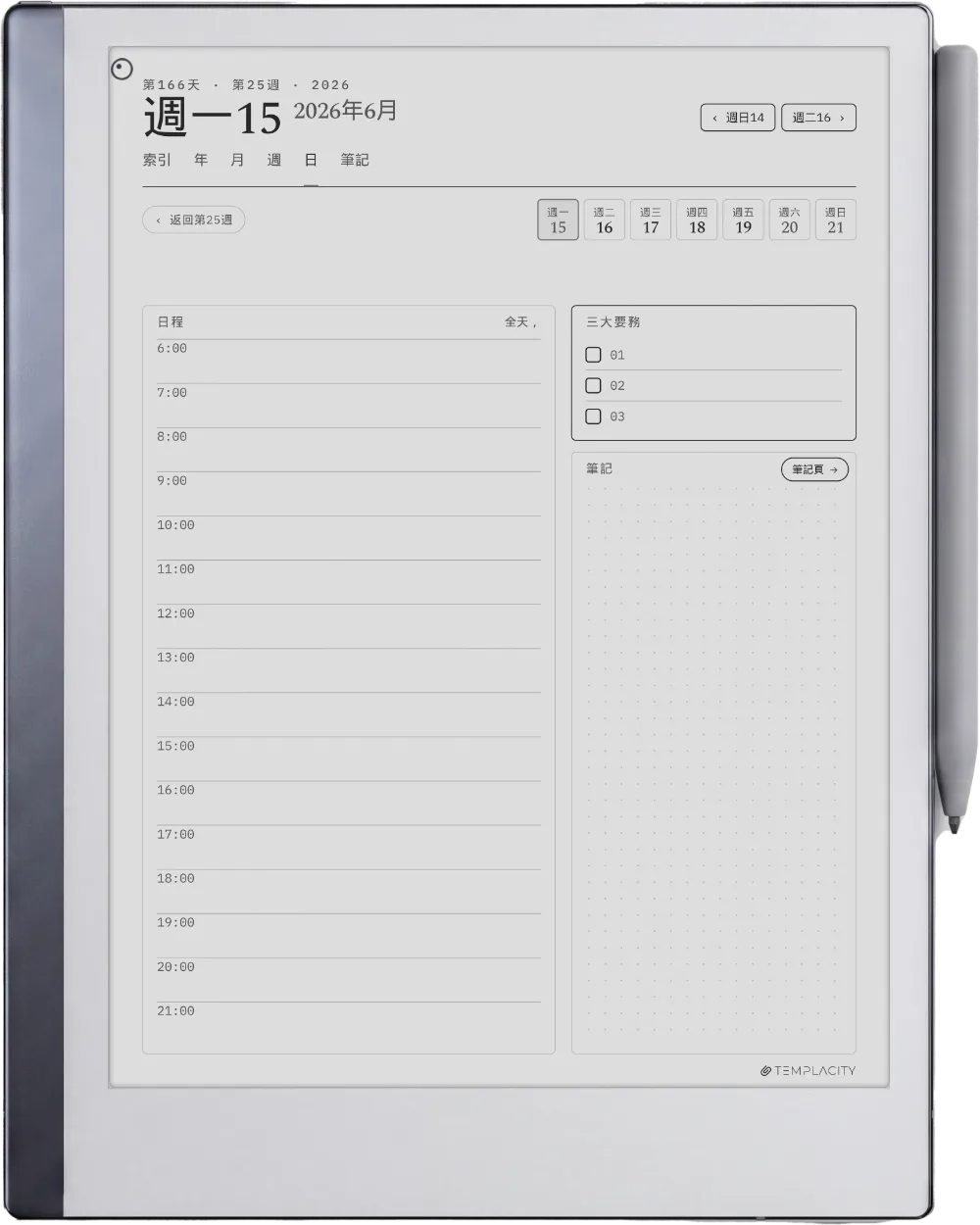The width and height of the screenshot is (980, 1225).
Task: Return to week 25 with 返回第25週
Action: coord(194,220)
